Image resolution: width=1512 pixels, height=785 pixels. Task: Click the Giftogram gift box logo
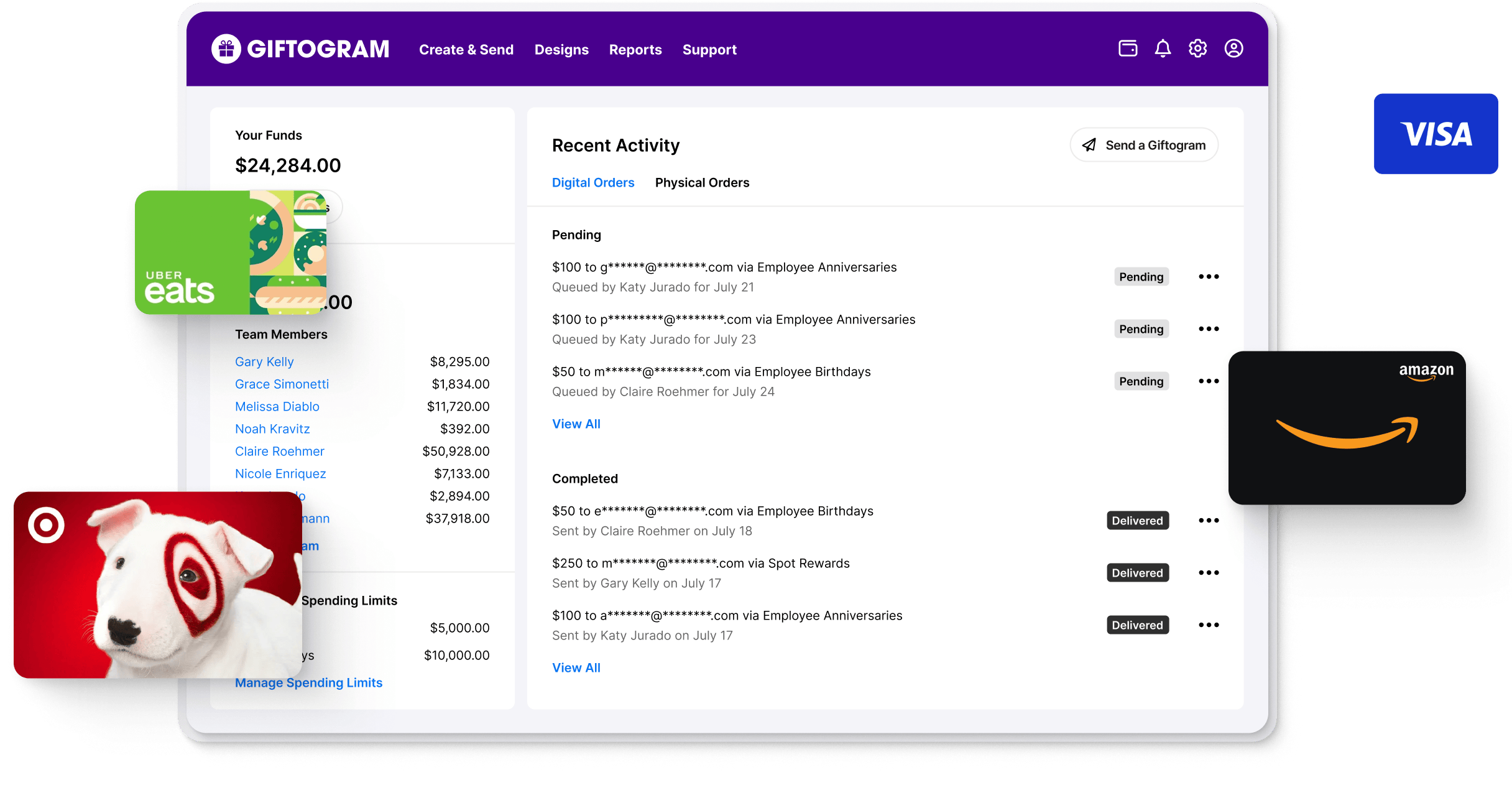coord(226,49)
